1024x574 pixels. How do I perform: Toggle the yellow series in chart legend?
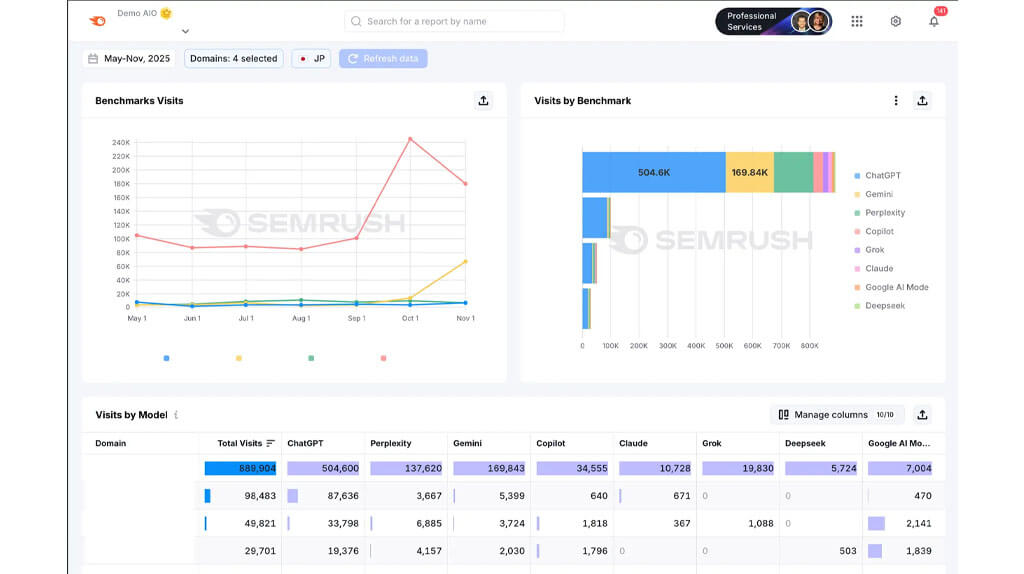[x=238, y=358]
